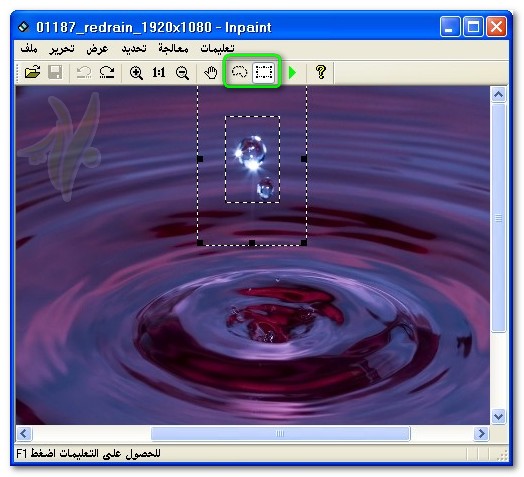524x477 pixels.
Task: Select the Hand pan tool
Action: [211, 73]
